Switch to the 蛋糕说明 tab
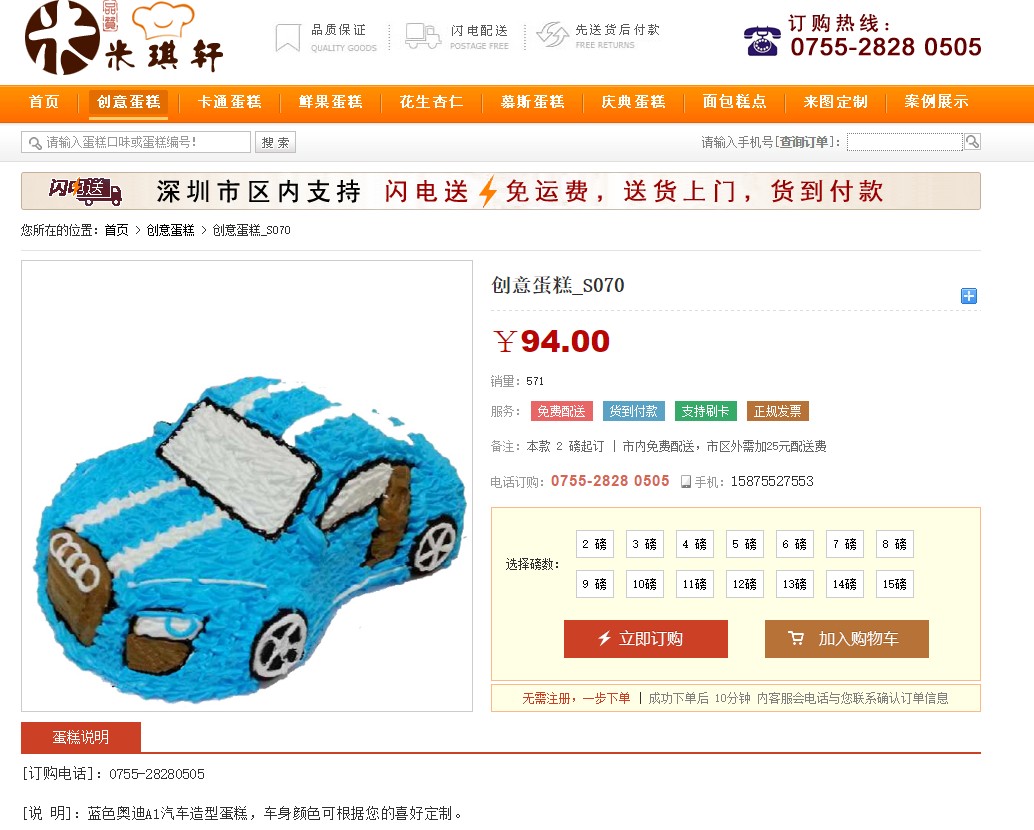The height and width of the screenshot is (830, 1034). [80, 737]
